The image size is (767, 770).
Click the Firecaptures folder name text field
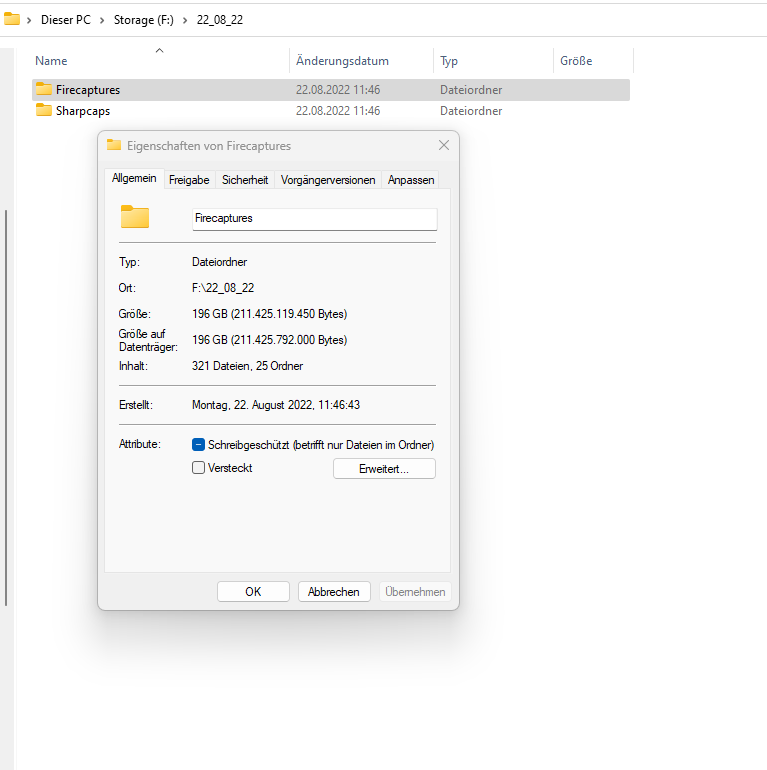tap(314, 218)
